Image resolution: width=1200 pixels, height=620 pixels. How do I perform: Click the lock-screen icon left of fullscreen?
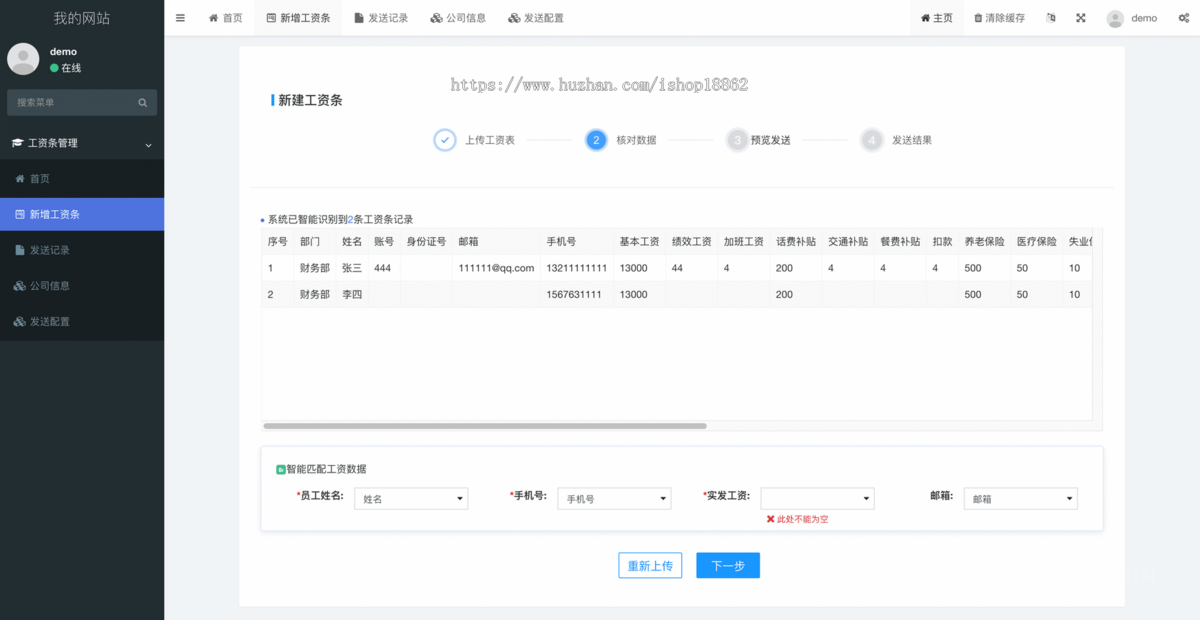1051,17
